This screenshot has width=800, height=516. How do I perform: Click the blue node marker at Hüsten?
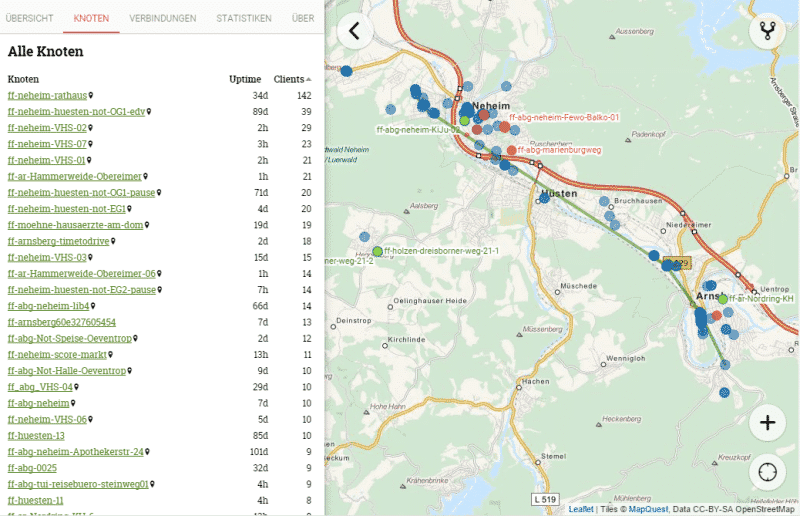pos(544,198)
